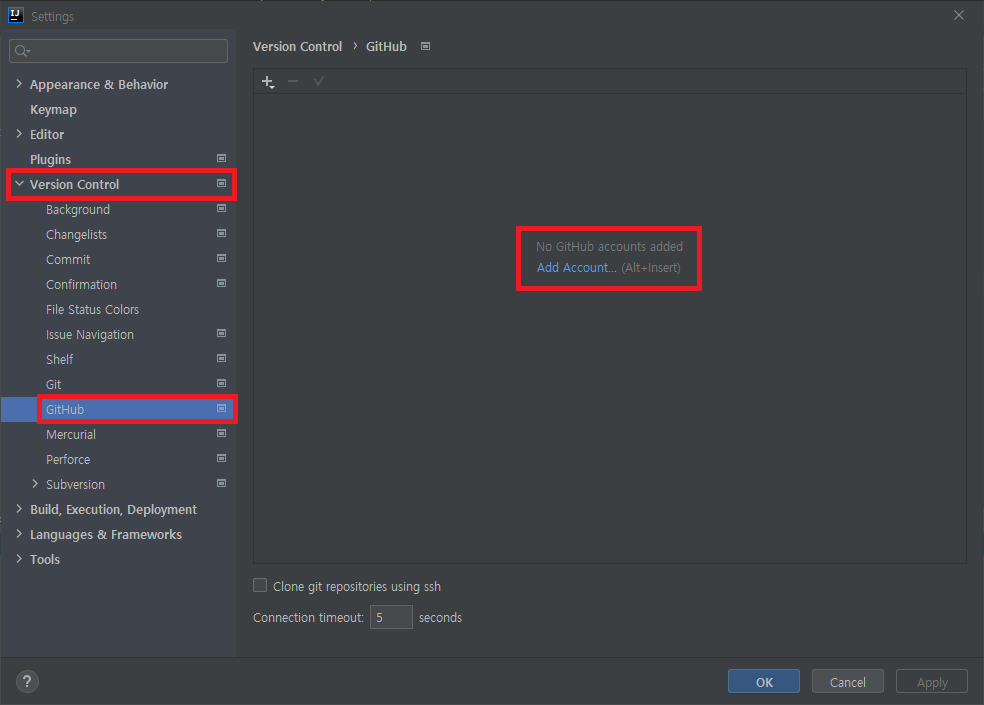Expand the Tools section

pos(19,559)
